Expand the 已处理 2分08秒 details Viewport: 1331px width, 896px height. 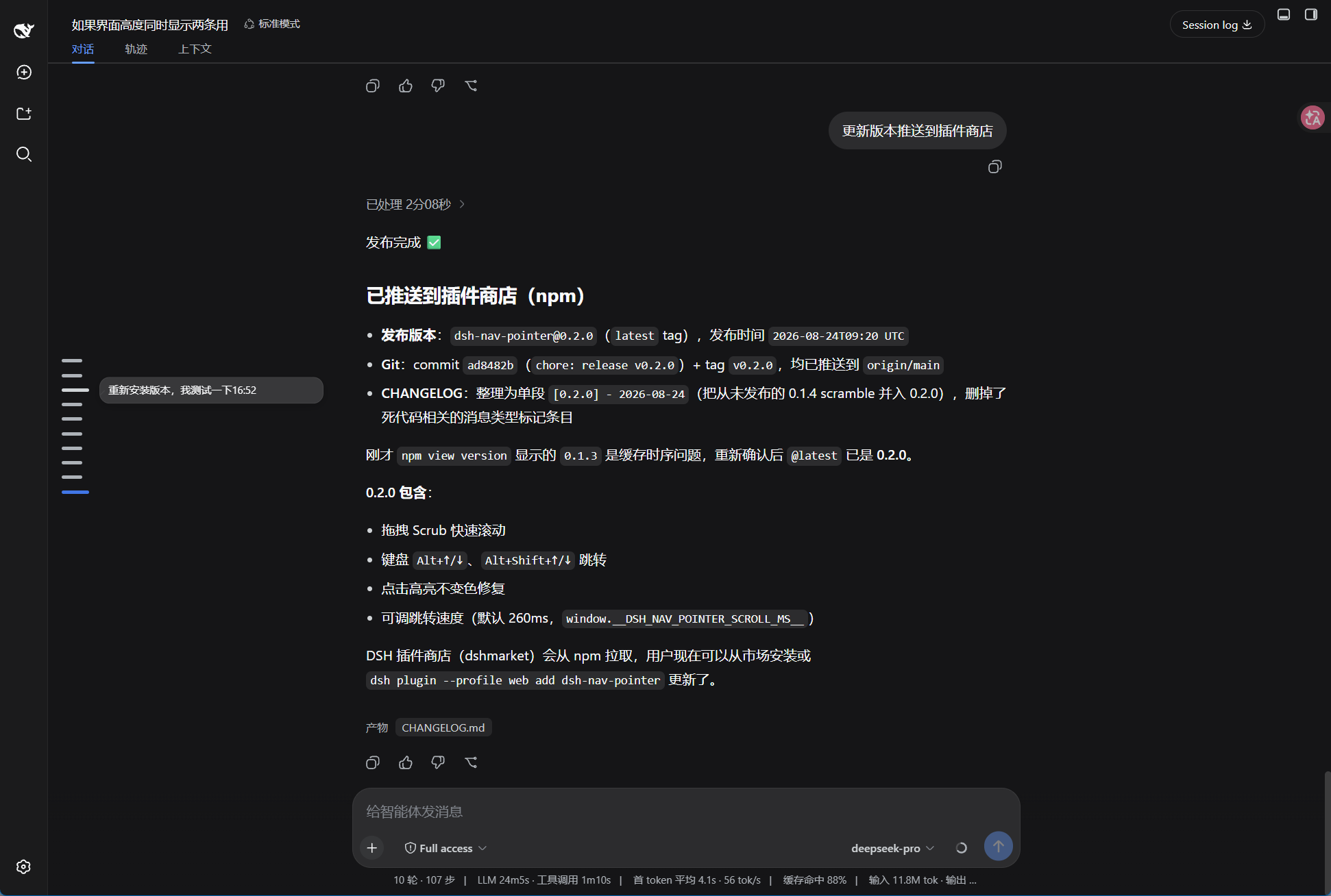415,204
